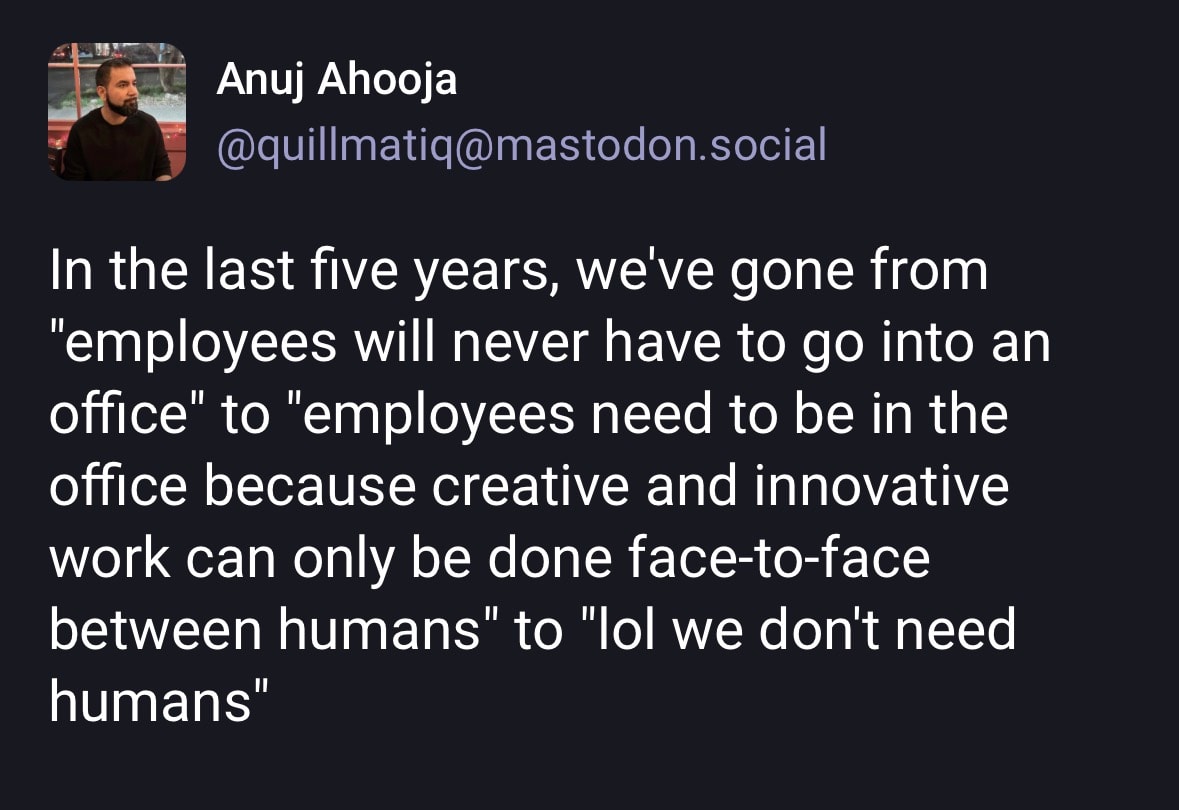Click Anuj Ahooja's profile avatar
This screenshot has width=1179, height=810.
(117, 111)
